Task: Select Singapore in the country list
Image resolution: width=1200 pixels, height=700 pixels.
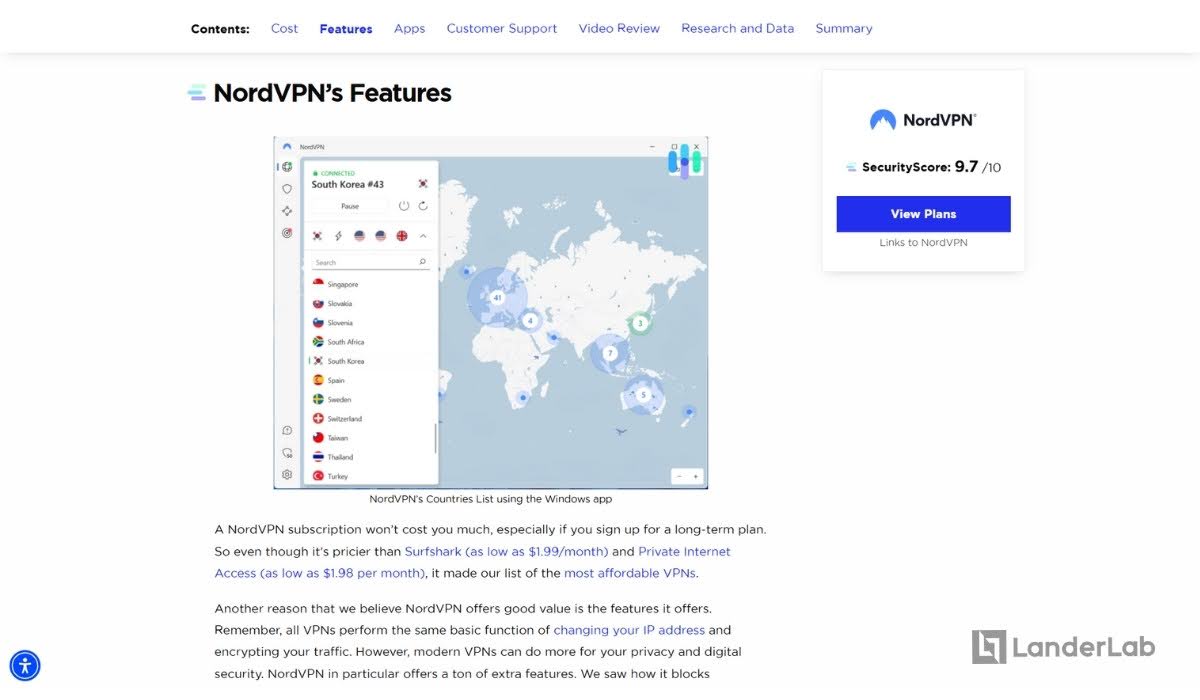Action: (x=370, y=284)
